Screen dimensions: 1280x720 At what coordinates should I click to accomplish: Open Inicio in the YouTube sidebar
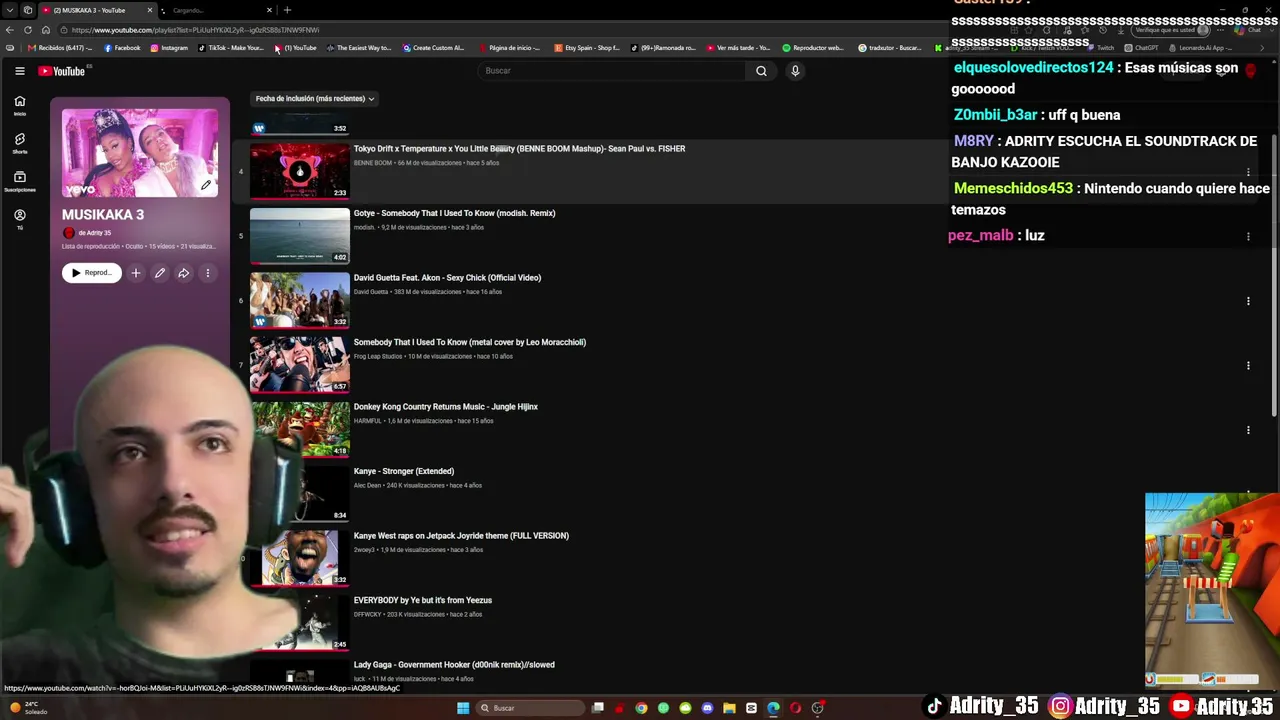click(x=19, y=105)
